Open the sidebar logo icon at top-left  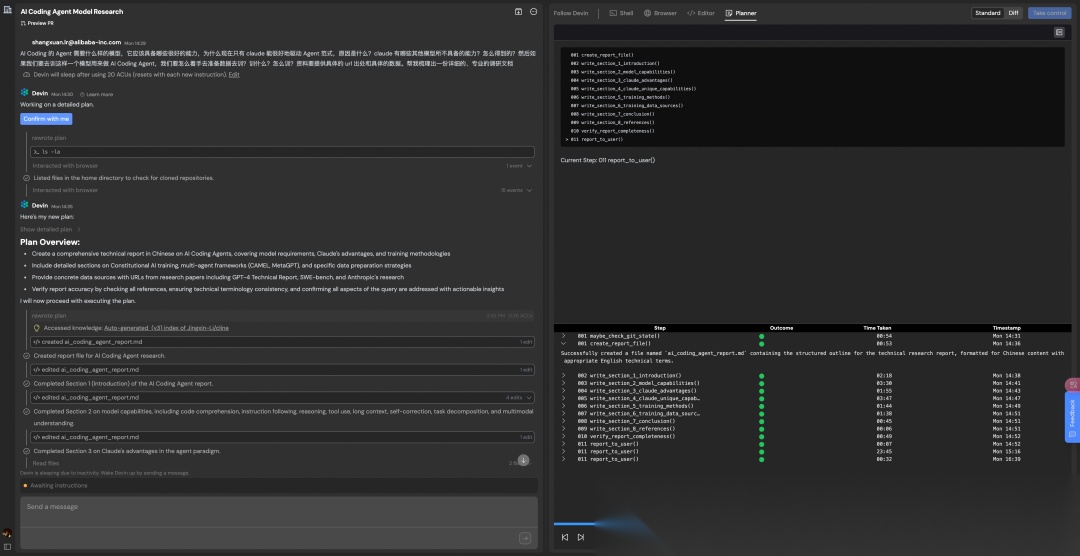[x=8, y=10]
